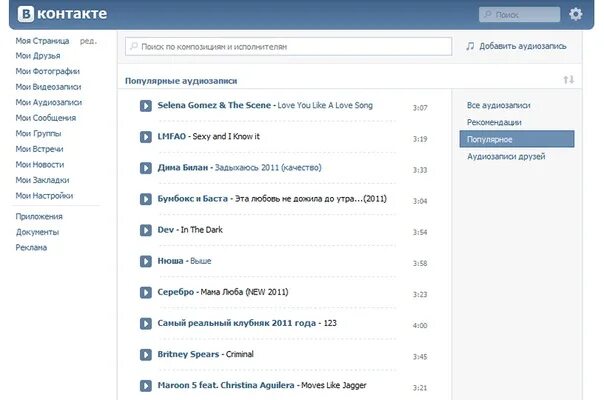Open Мои Группы in sidebar
This screenshot has width=604, height=400.
[x=38, y=134]
